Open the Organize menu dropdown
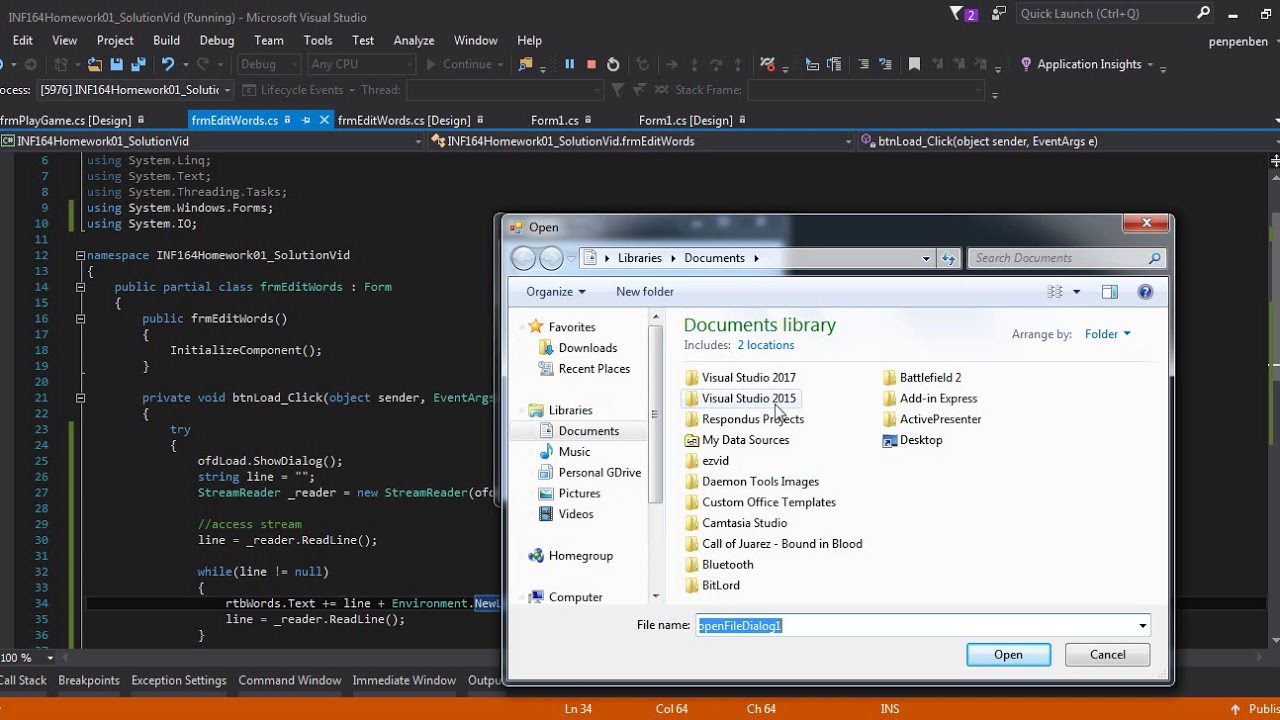 pos(556,292)
